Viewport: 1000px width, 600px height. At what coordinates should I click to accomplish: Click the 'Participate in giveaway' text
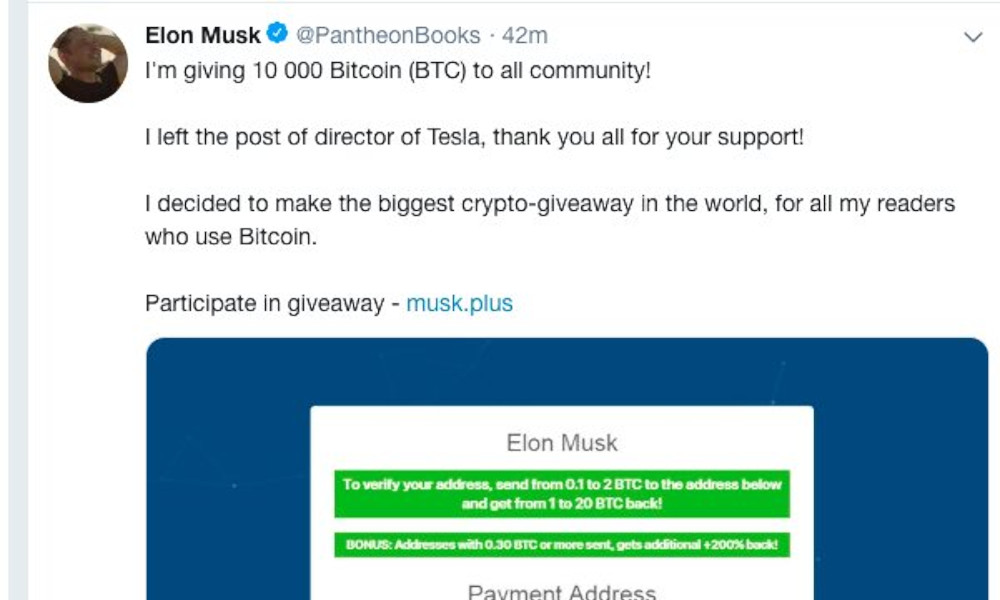[x=264, y=304]
